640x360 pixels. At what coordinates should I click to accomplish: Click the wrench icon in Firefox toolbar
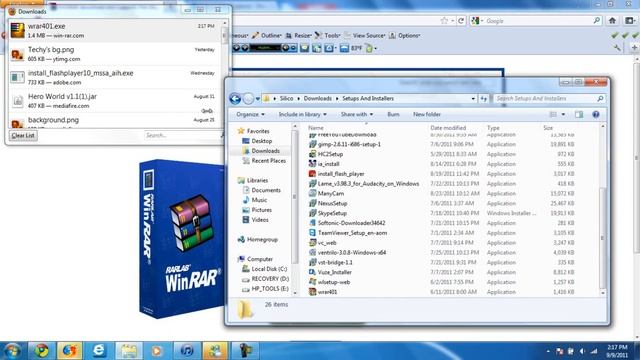point(617,48)
